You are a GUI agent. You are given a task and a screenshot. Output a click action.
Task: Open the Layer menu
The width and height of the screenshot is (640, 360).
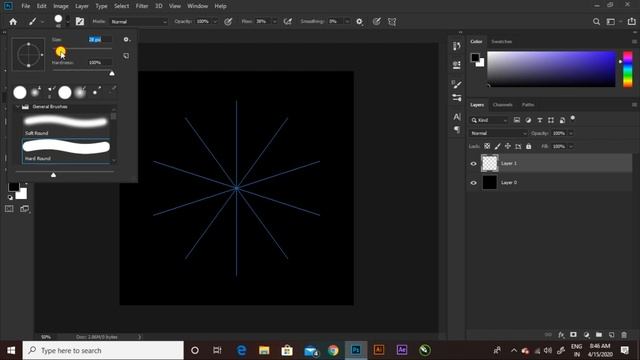pyautogui.click(x=82, y=6)
